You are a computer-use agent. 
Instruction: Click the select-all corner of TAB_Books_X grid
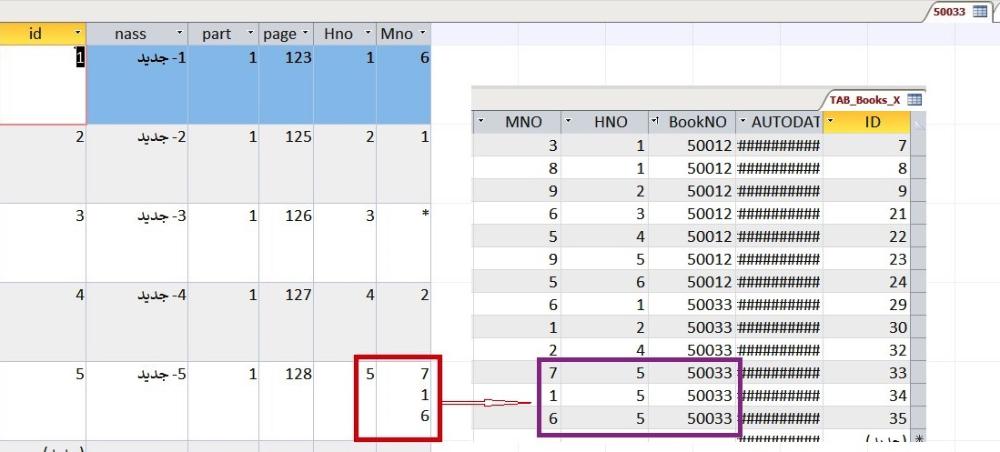[918, 123]
